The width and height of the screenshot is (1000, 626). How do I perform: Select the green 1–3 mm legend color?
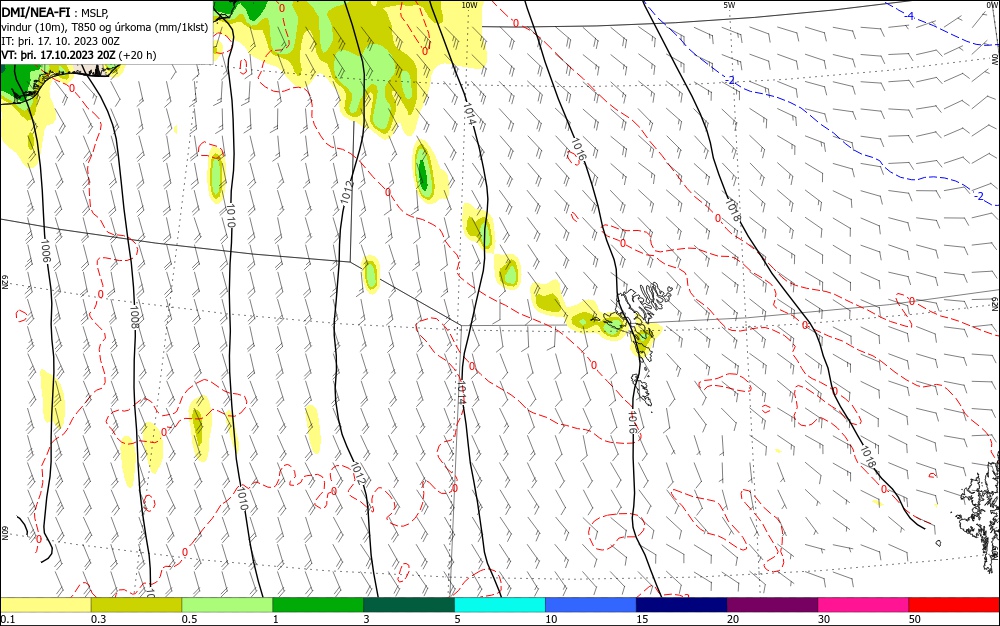coord(318,605)
